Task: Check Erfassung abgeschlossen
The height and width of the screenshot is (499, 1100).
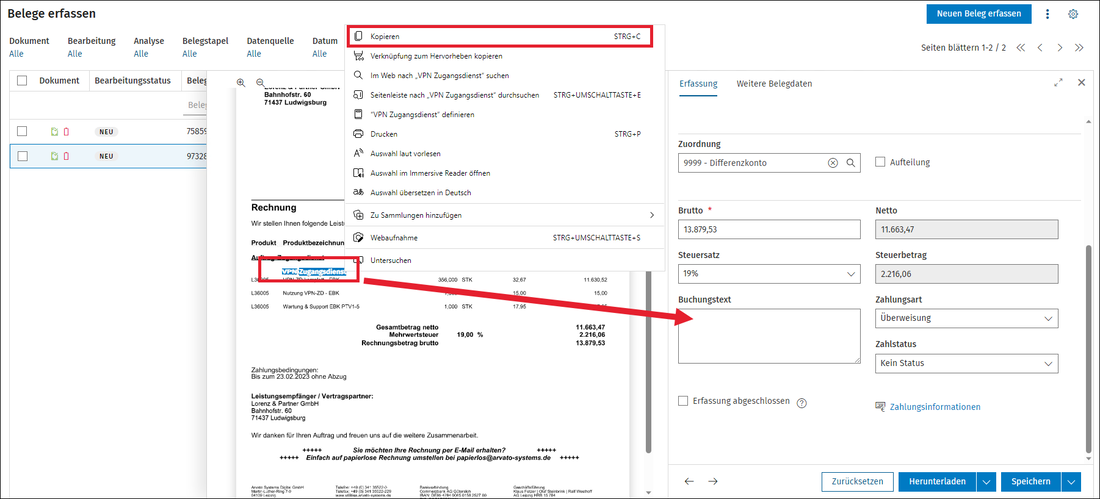Action: 683,401
